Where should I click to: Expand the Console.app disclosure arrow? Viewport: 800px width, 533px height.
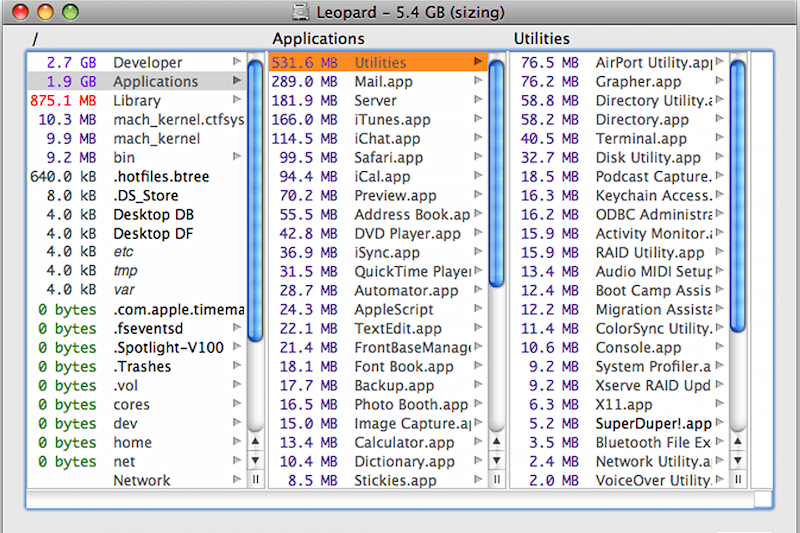pos(719,347)
